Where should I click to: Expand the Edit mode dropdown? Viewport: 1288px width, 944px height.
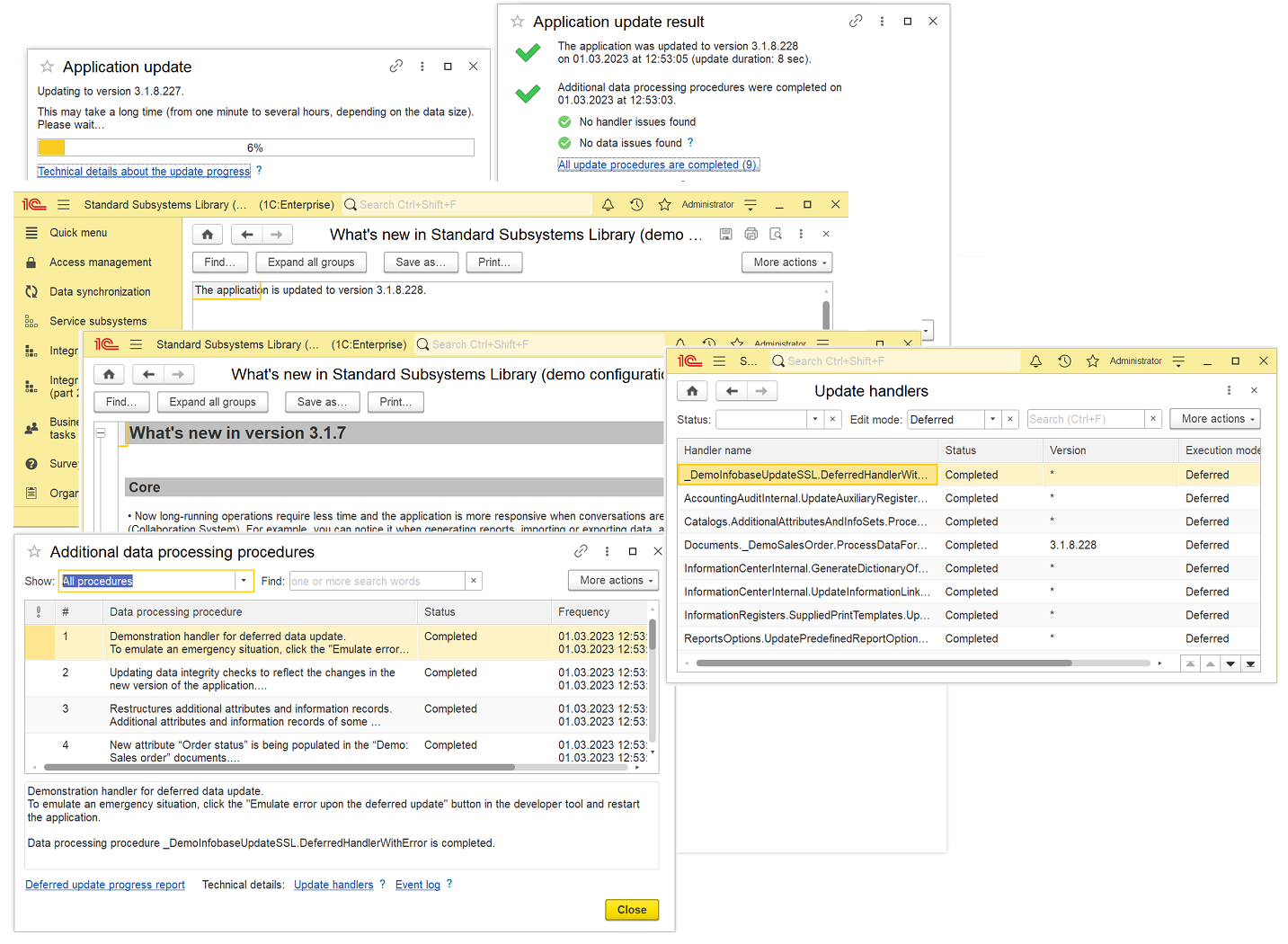(x=992, y=419)
